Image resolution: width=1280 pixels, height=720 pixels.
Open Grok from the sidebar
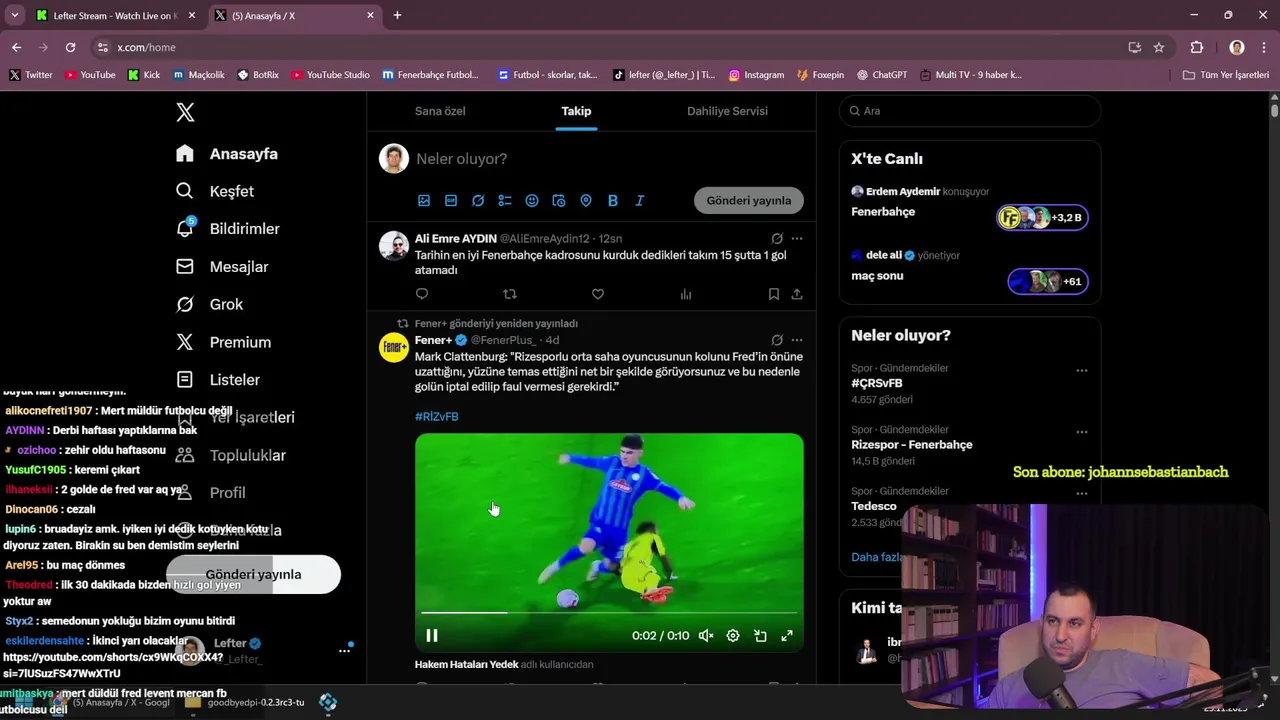[210, 304]
